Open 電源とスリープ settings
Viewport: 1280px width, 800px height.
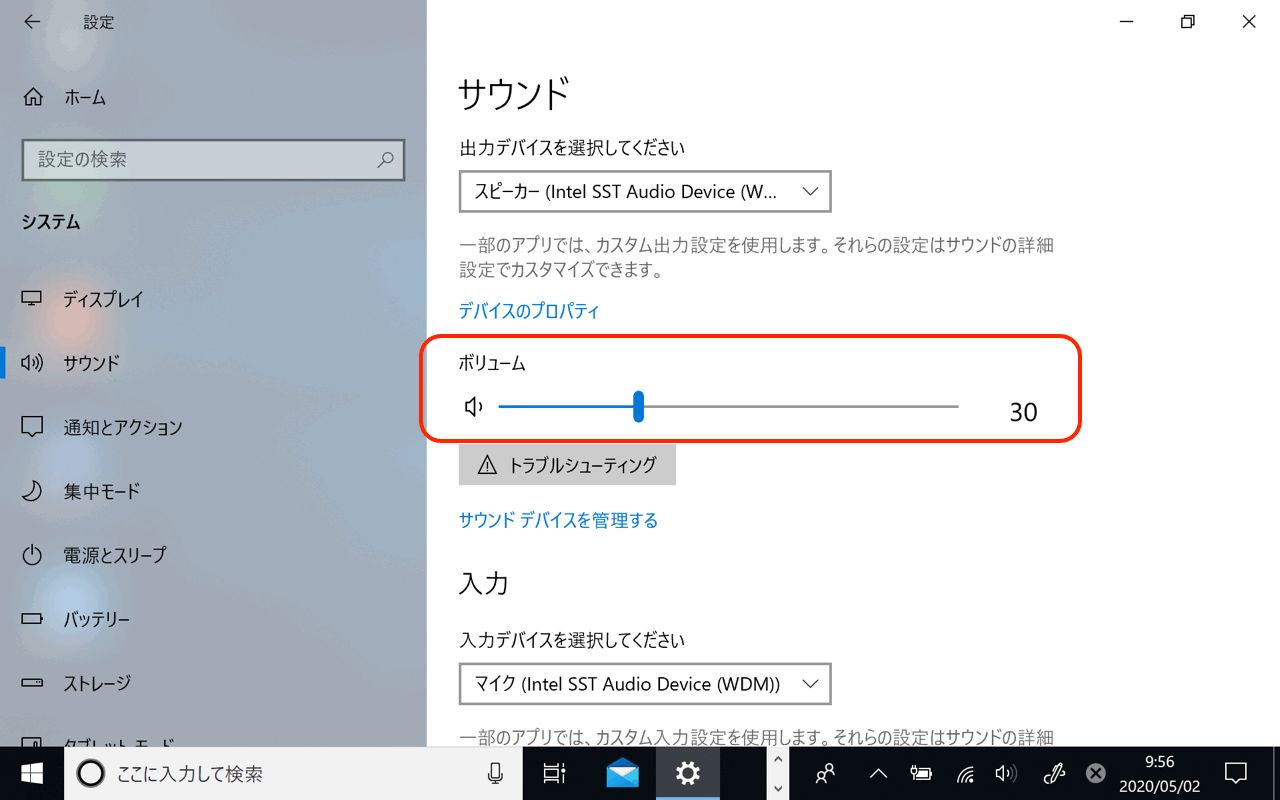tap(114, 555)
